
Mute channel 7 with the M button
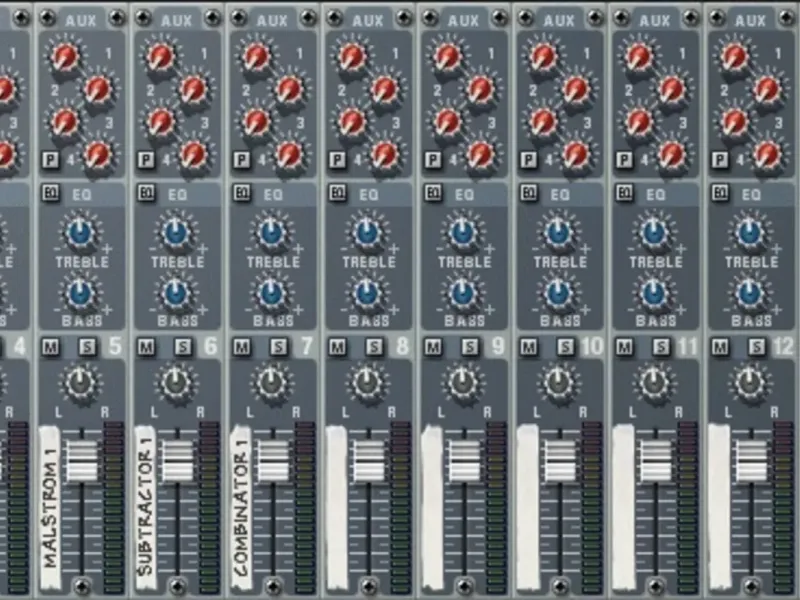click(x=241, y=347)
